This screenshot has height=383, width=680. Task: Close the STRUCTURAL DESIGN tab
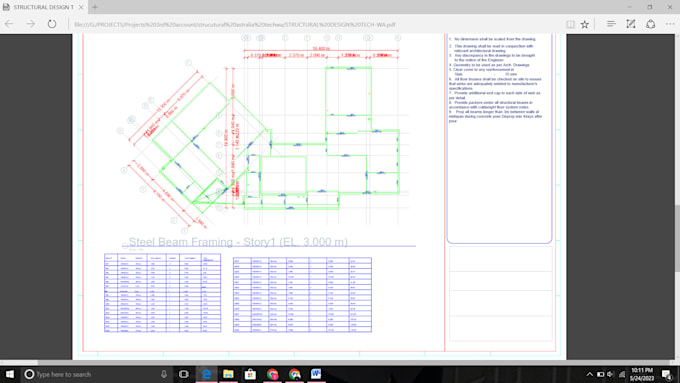(x=81, y=7)
